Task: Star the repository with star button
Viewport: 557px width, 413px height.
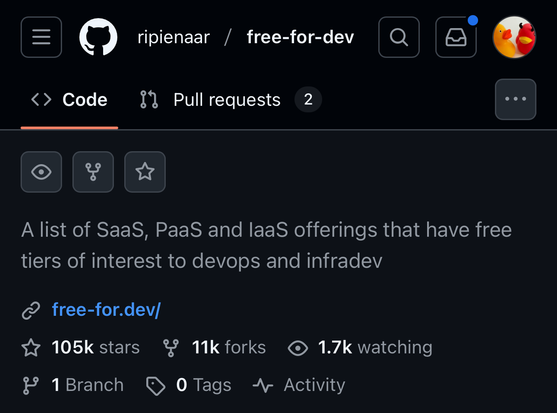Action: [145, 172]
